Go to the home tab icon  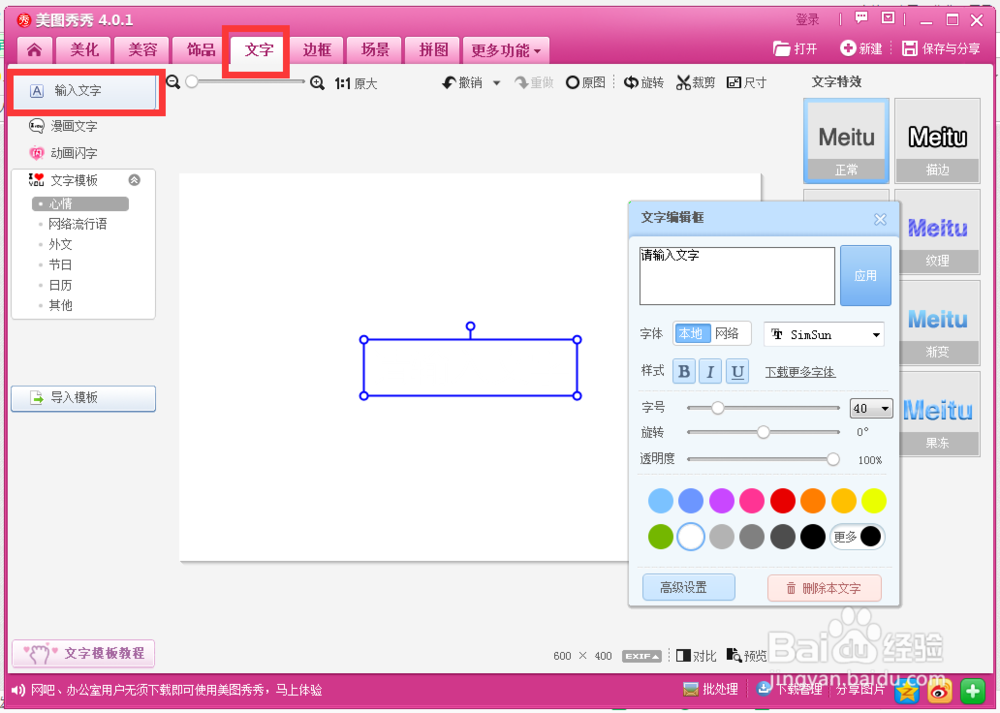(x=34, y=50)
